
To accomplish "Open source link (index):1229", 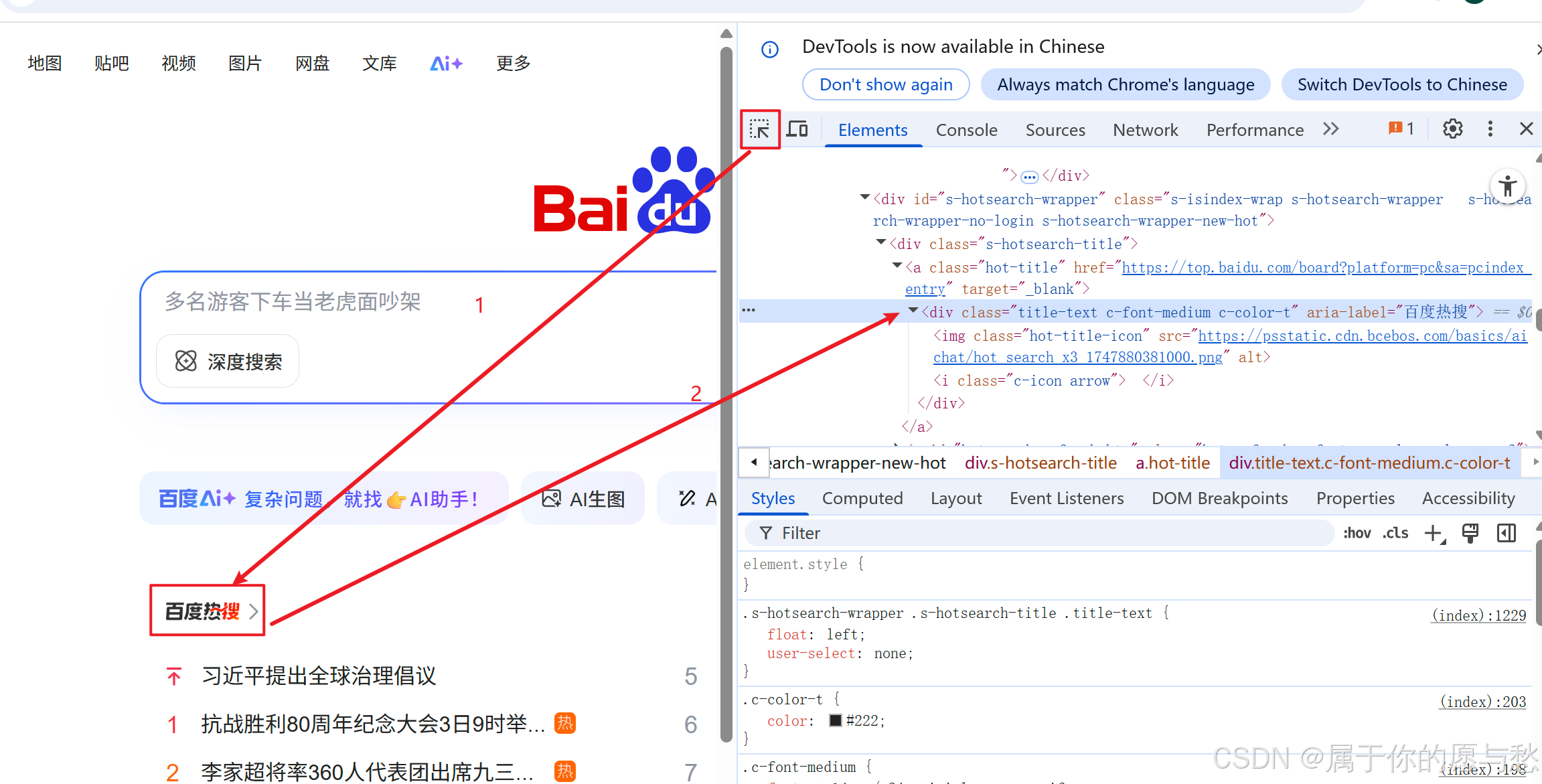I will coord(1478,615).
